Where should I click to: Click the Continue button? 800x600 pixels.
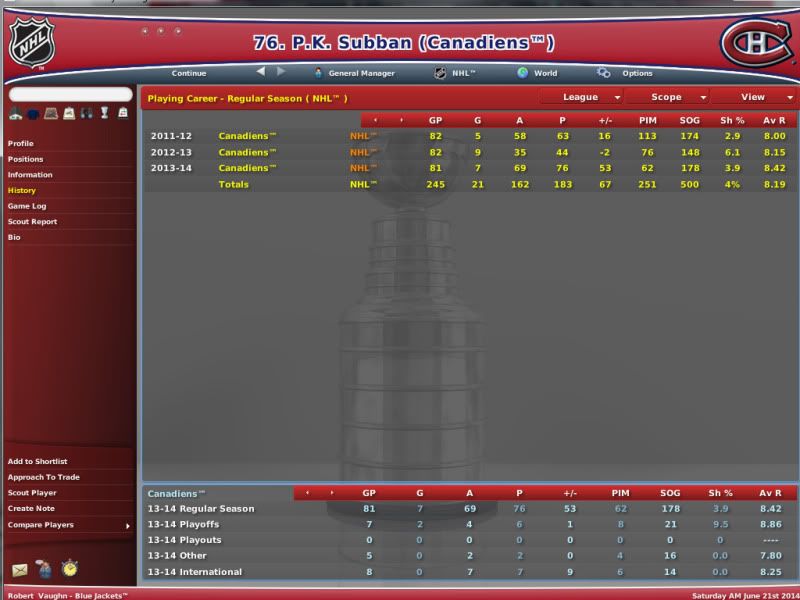pos(189,73)
